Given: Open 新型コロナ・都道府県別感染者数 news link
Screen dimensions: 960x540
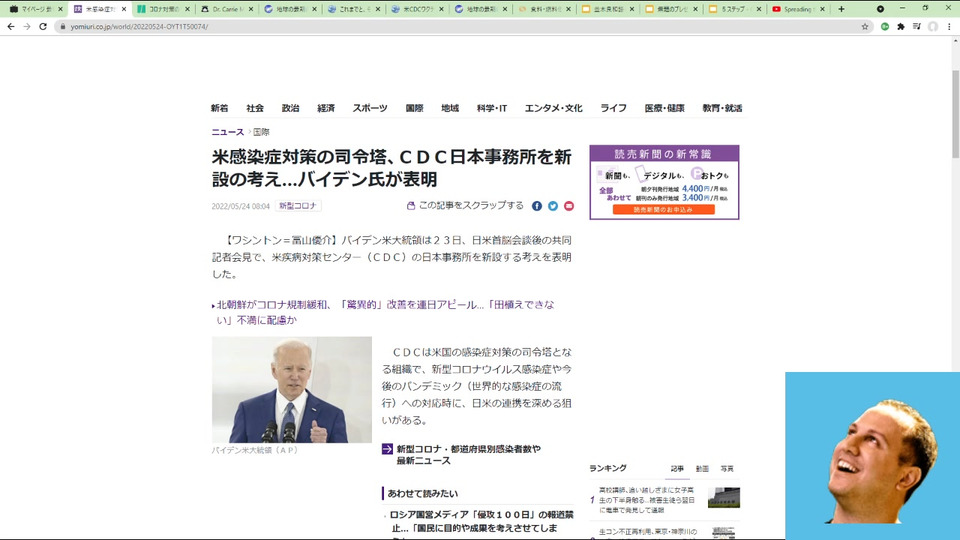Looking at the screenshot, I should [x=468, y=454].
